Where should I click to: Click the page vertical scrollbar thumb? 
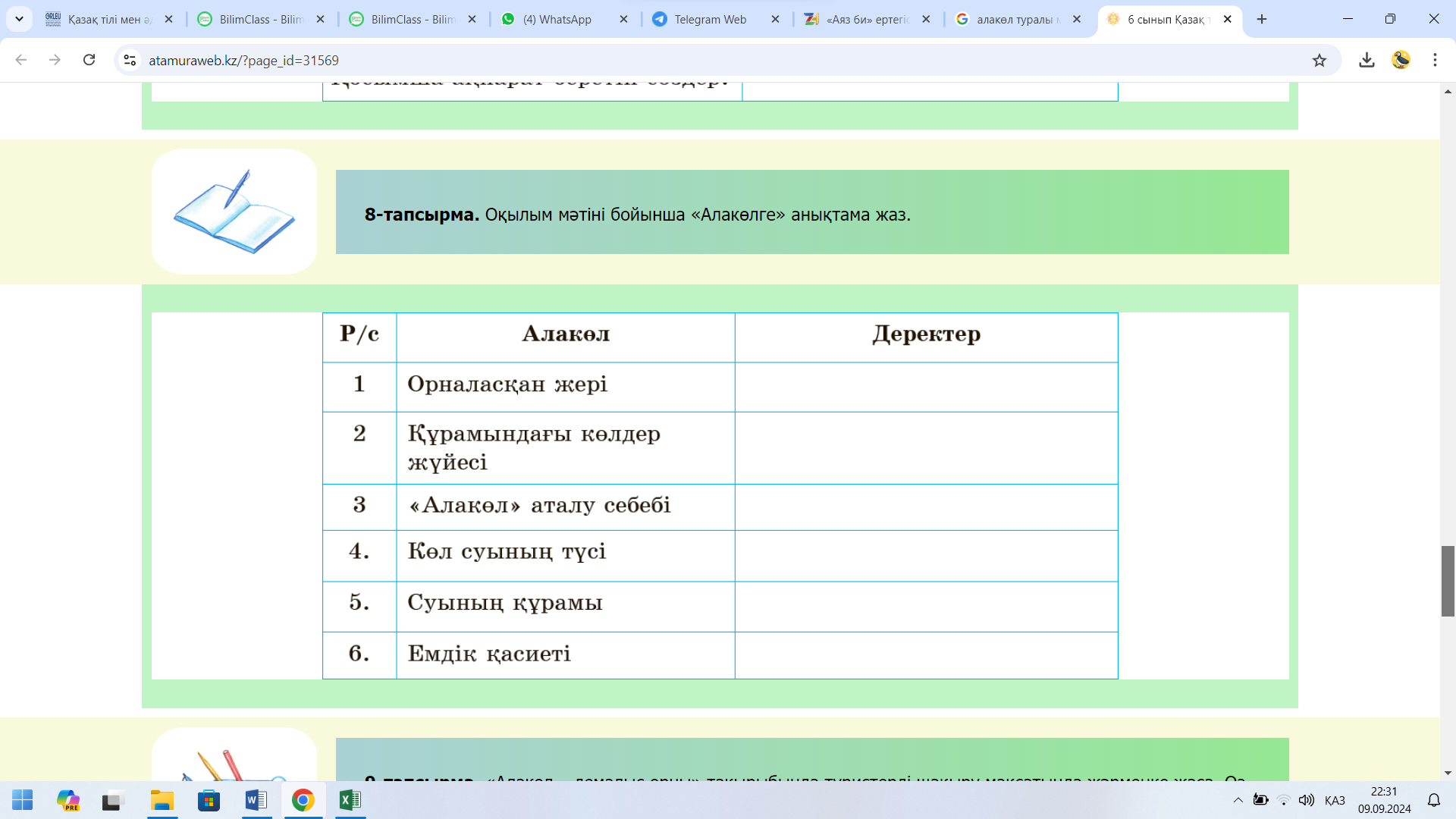click(1448, 581)
